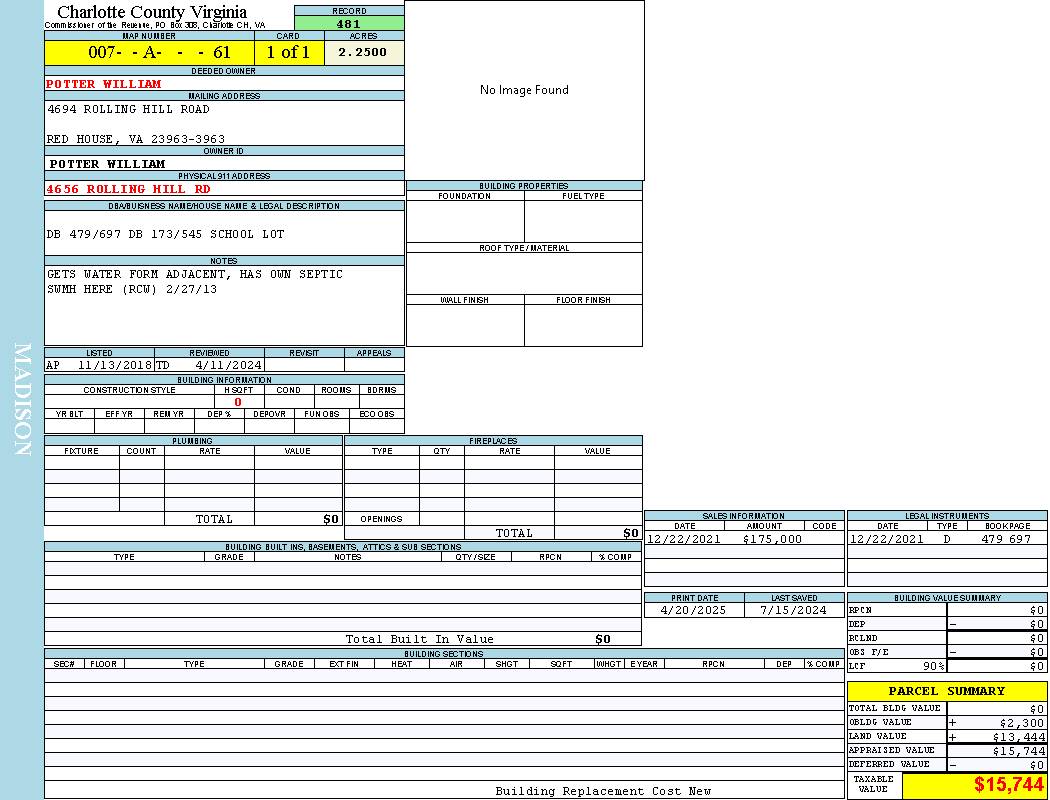Click the vertical MADISON sidebar label
Screen dimensions: 1050x800
coord(22,400)
